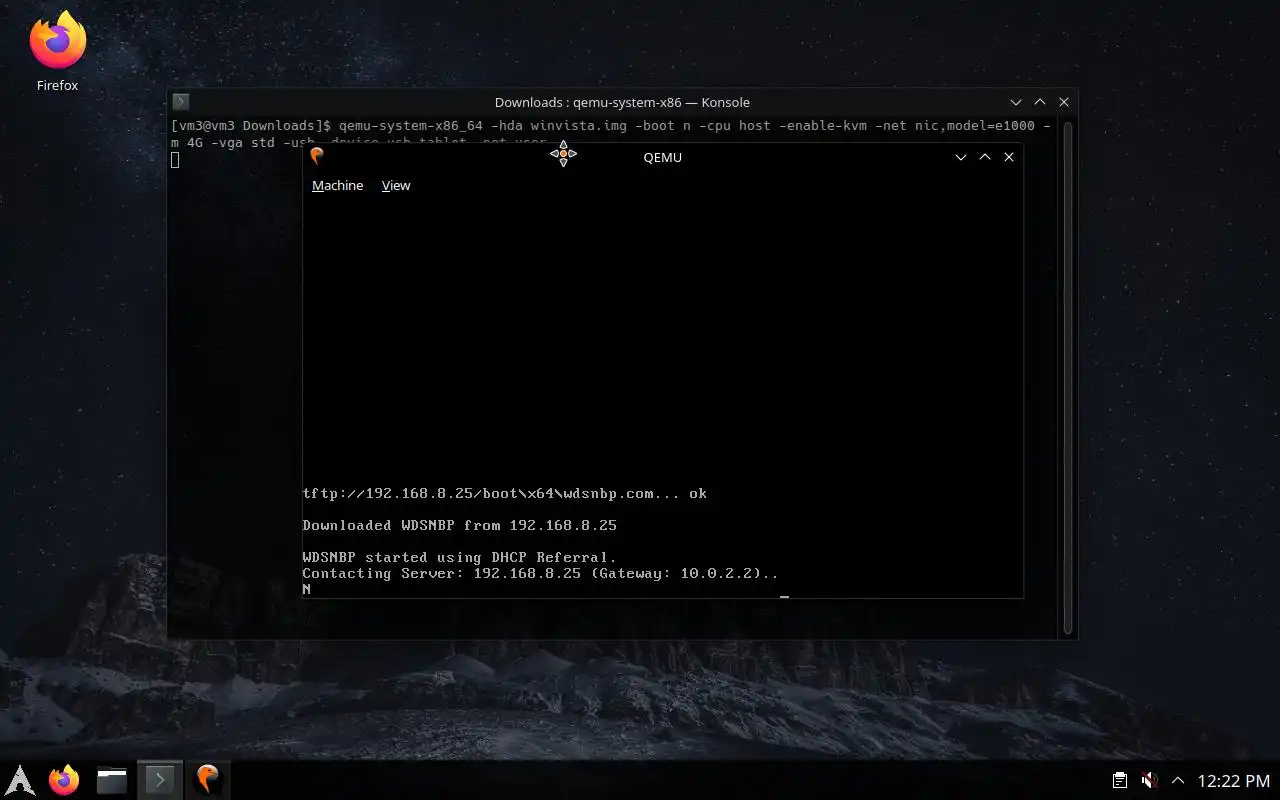Open file manager from taskbar
The width and height of the screenshot is (1280, 800).
tap(111, 780)
